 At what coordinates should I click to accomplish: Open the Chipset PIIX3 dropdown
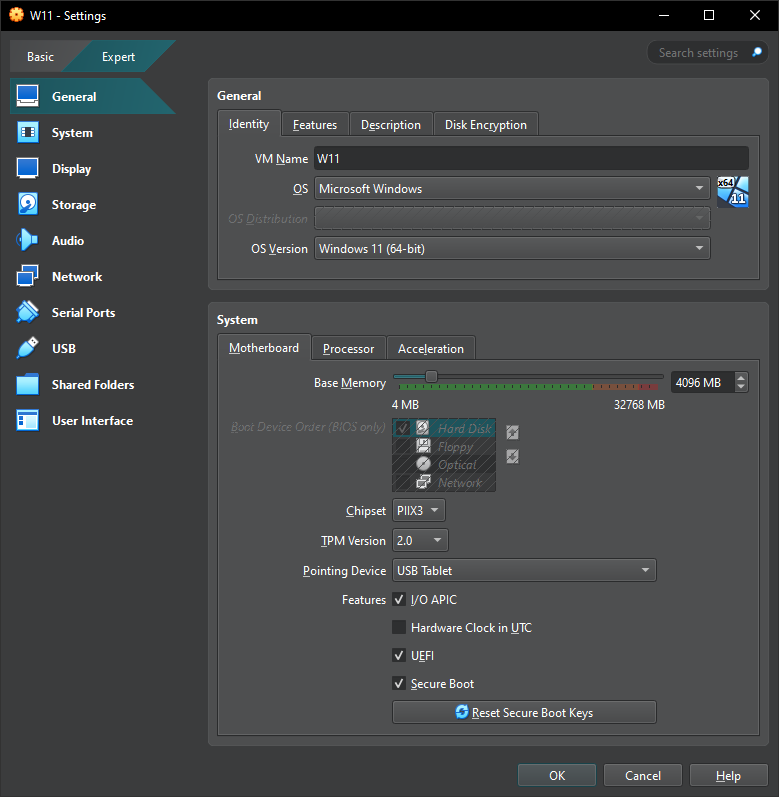click(420, 511)
